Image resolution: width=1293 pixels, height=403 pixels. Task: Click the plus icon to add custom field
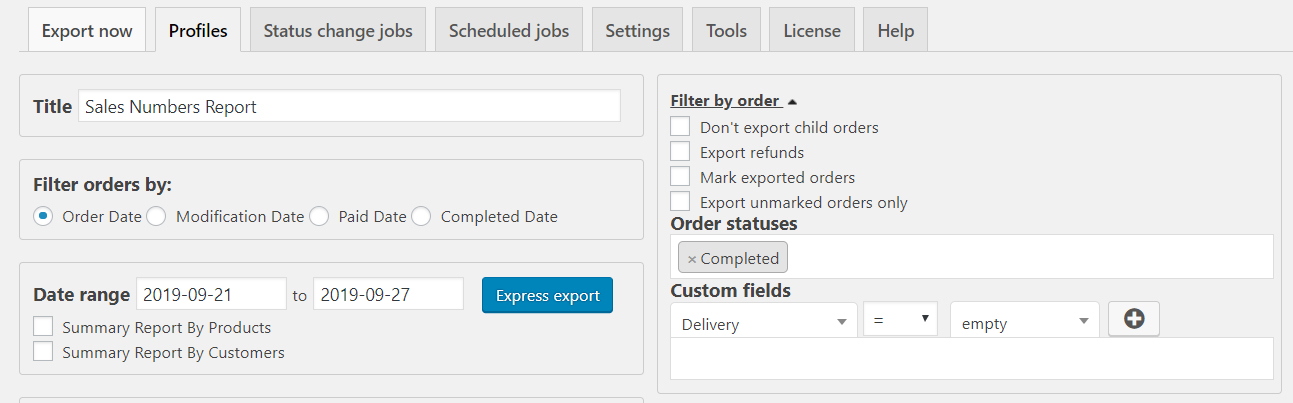1134,319
